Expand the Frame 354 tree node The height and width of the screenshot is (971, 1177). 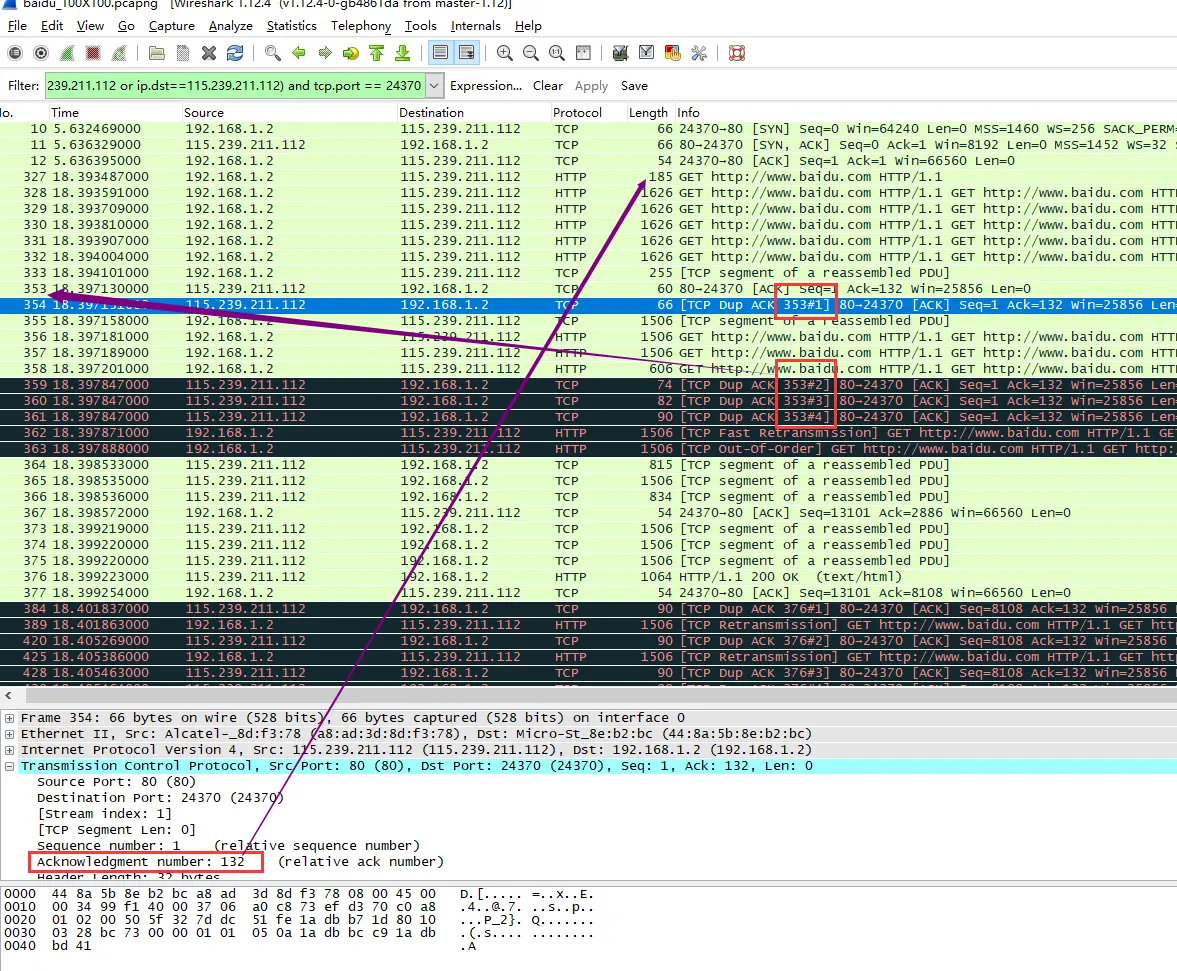[9, 718]
